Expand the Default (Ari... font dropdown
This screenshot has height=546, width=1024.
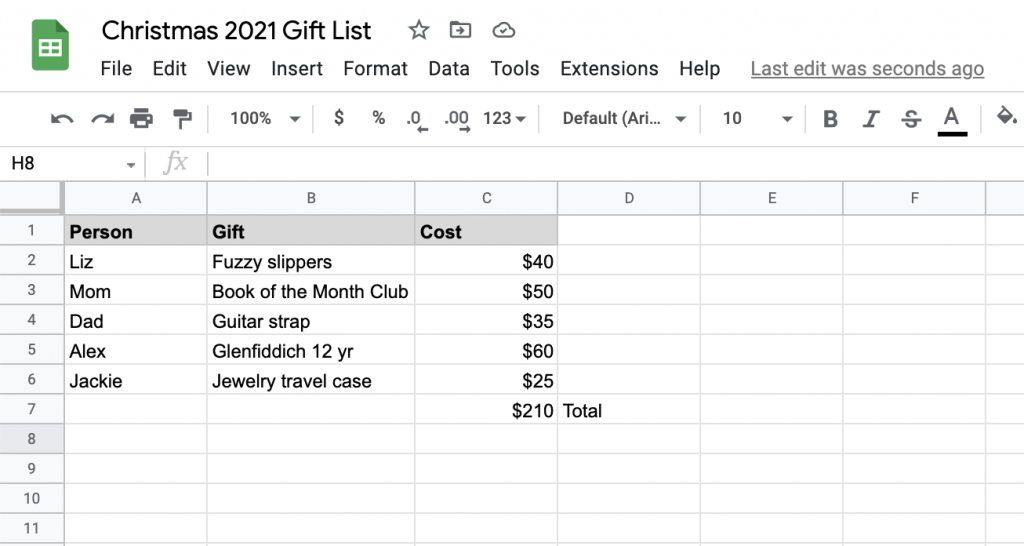tap(624, 118)
